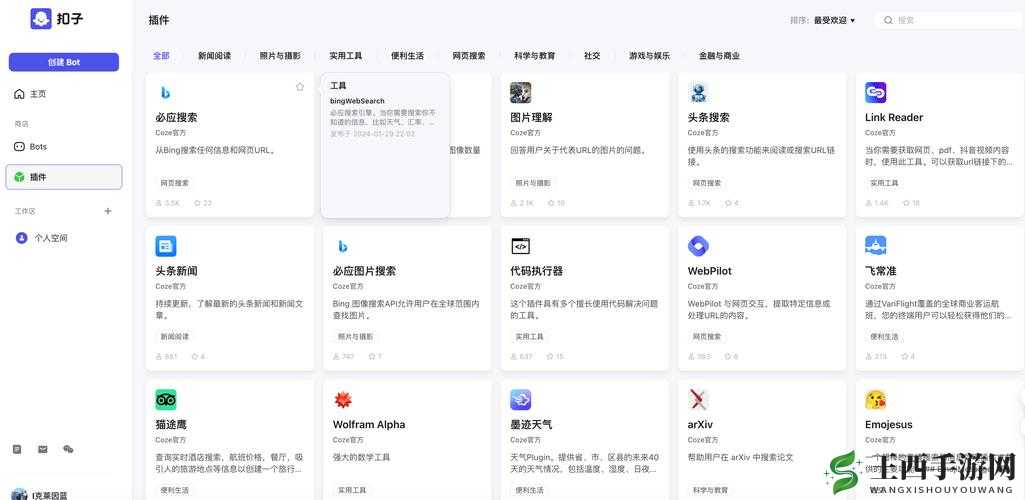Switch to the 照片与摄影 tab
Viewport: 1025px width, 500px height.
(x=280, y=56)
